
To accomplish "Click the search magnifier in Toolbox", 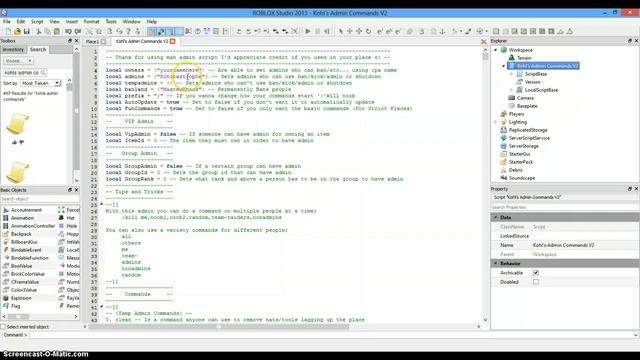I will click(43, 73).
